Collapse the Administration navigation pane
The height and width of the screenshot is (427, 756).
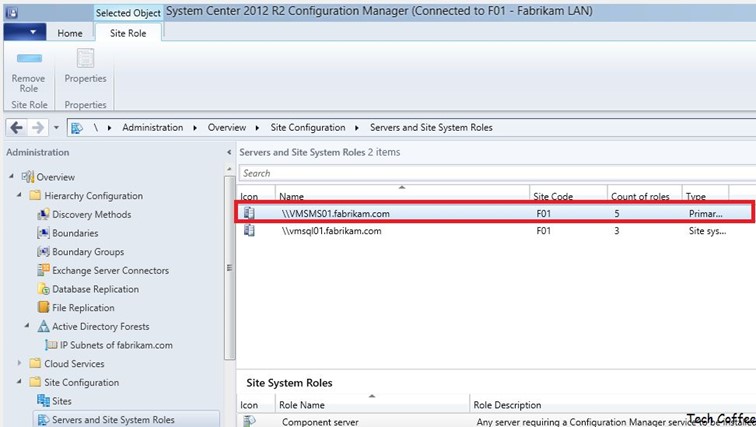[229, 152]
